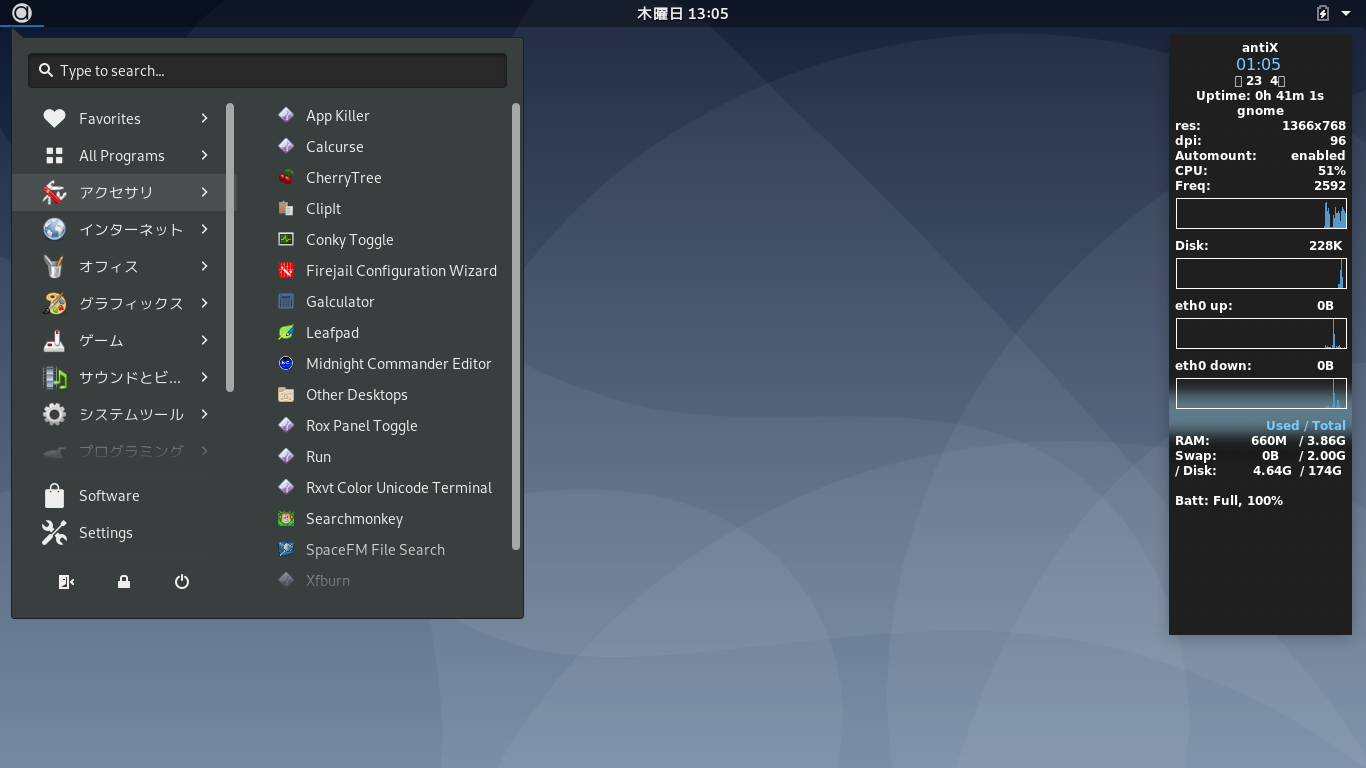The width and height of the screenshot is (1366, 768).
Task: Select the システムツール category
Action: 124,414
